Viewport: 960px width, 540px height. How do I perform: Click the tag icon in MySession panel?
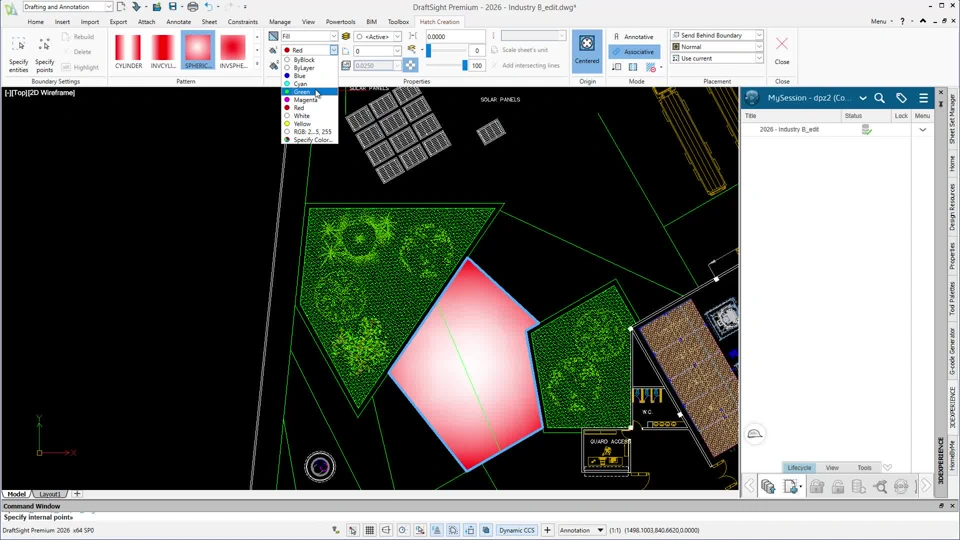(901, 98)
